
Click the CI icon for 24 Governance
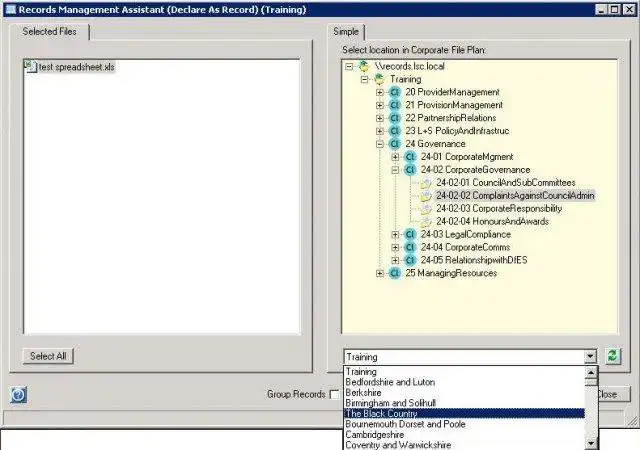[395, 144]
